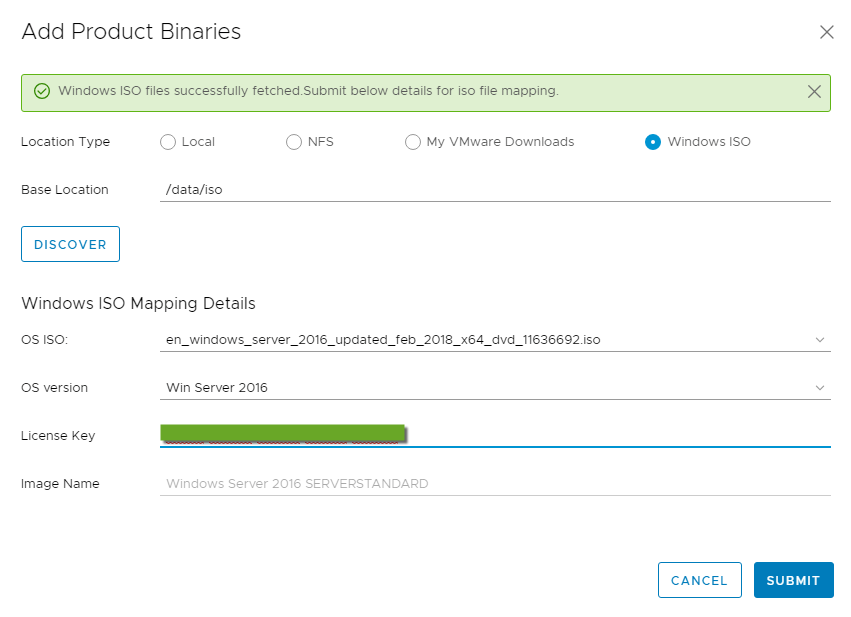Click the chevron arrow on OS version field

[820, 388]
